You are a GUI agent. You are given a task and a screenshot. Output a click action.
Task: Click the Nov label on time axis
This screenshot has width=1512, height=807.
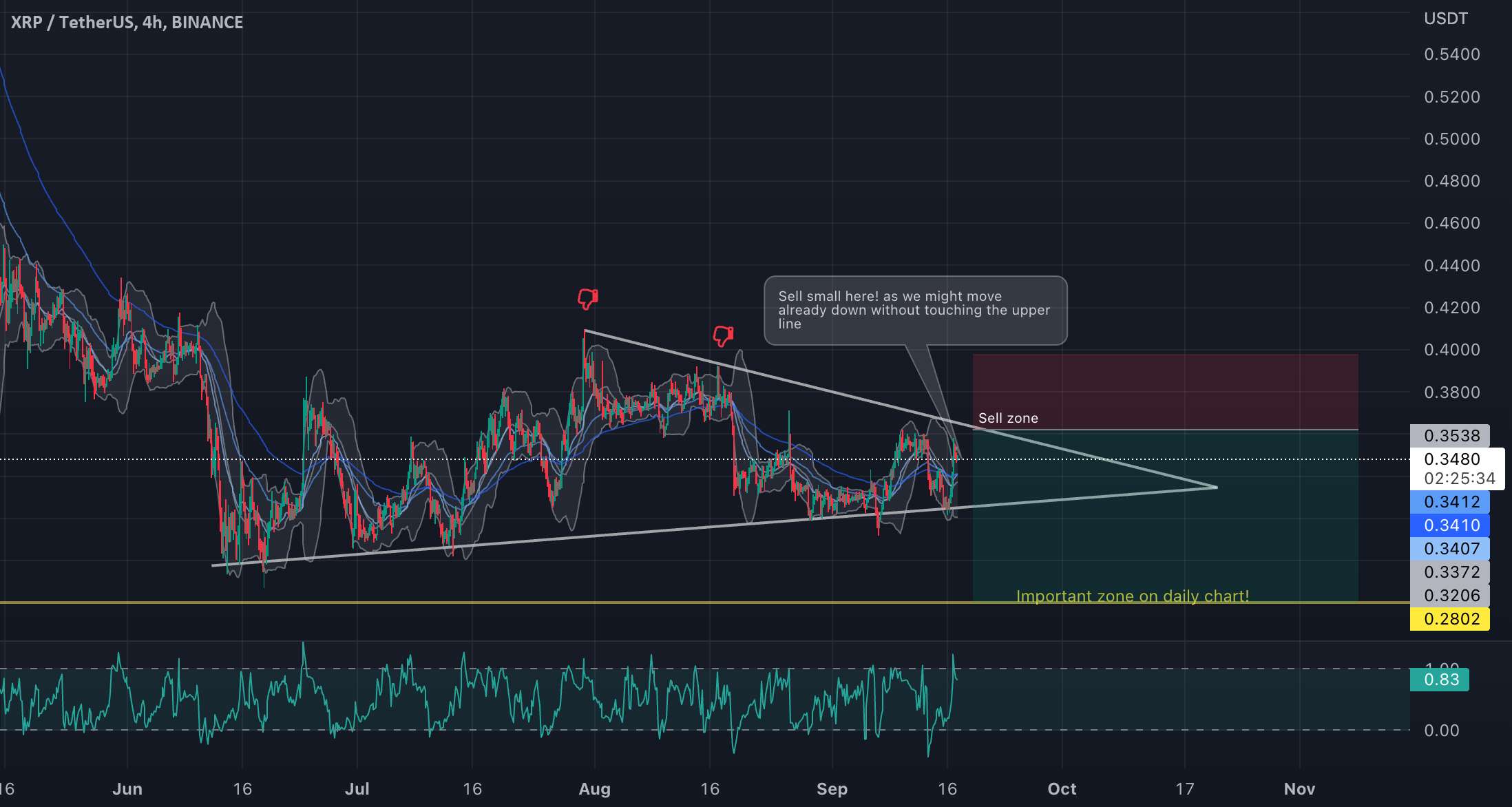point(1299,788)
